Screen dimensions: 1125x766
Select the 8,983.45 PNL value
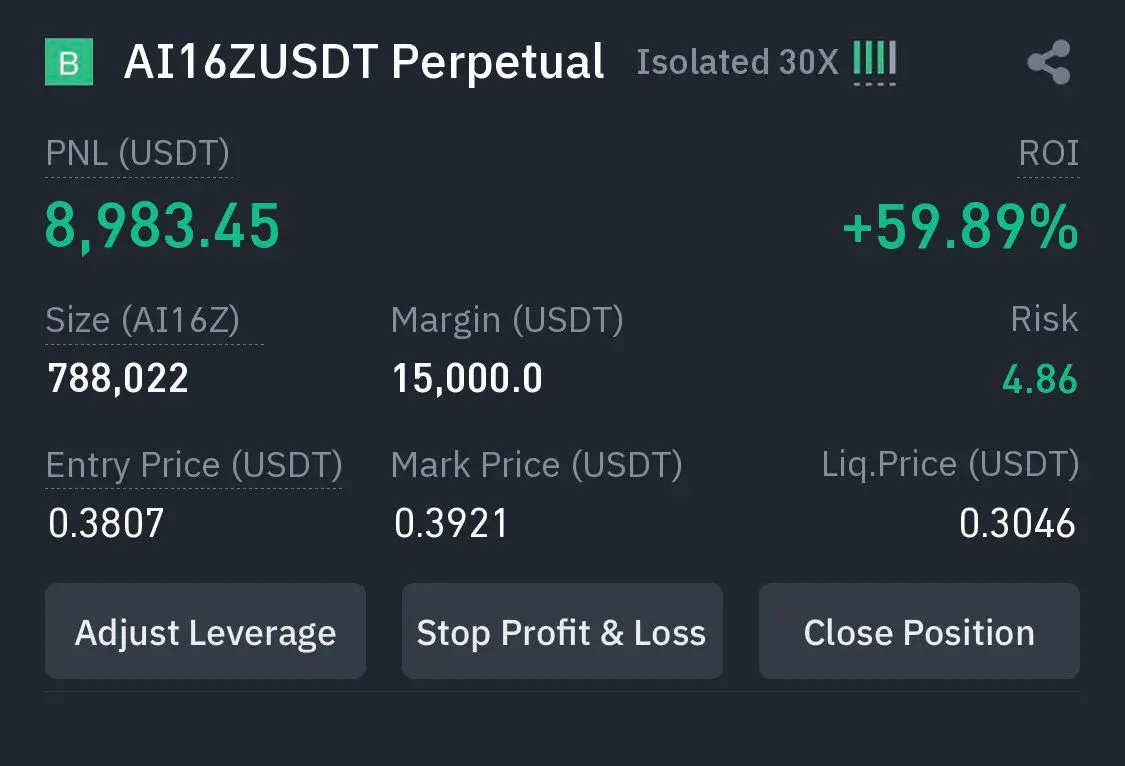162,227
